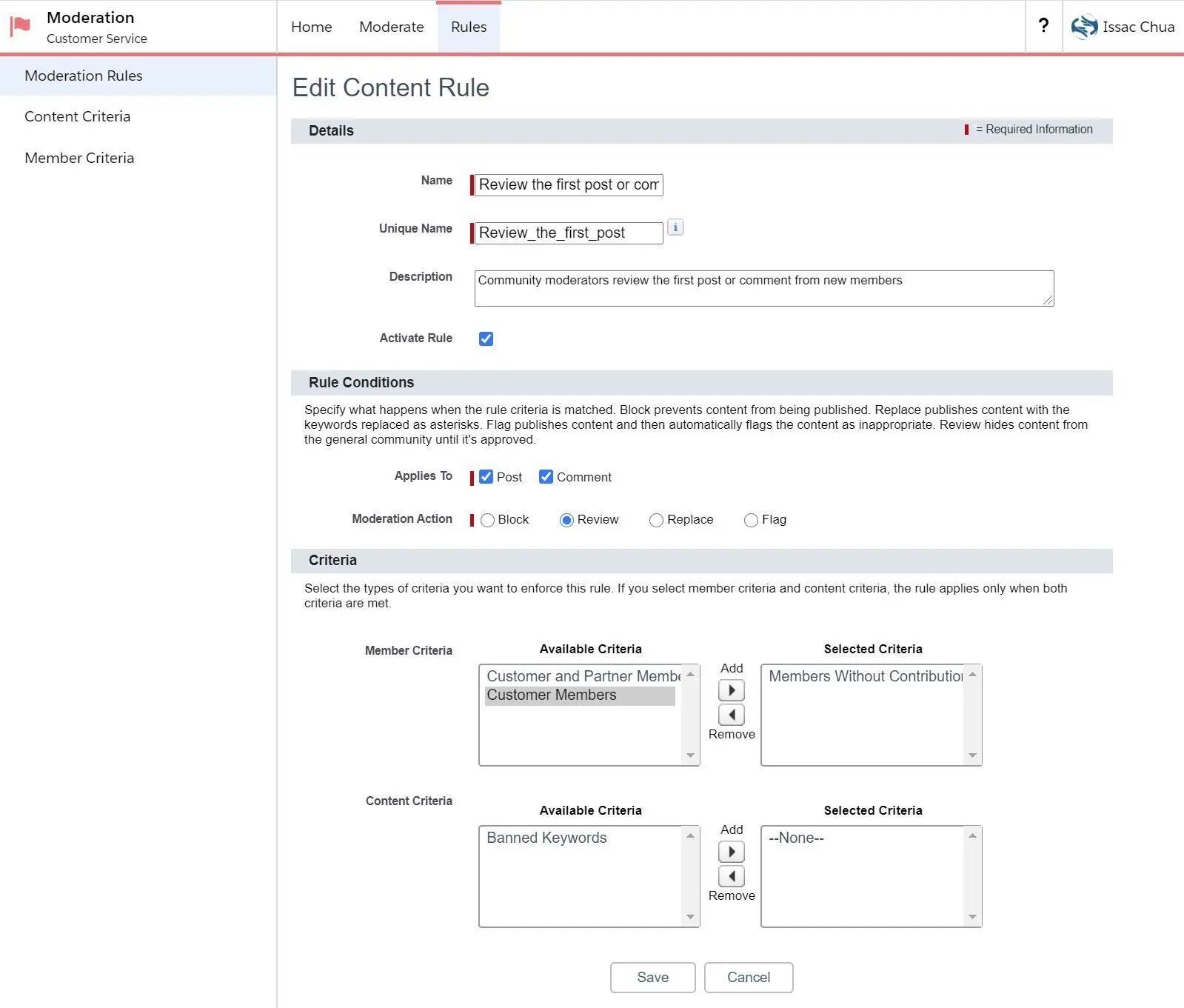Open the Home tab
Viewport: 1184px width, 1008px height.
pos(312,27)
